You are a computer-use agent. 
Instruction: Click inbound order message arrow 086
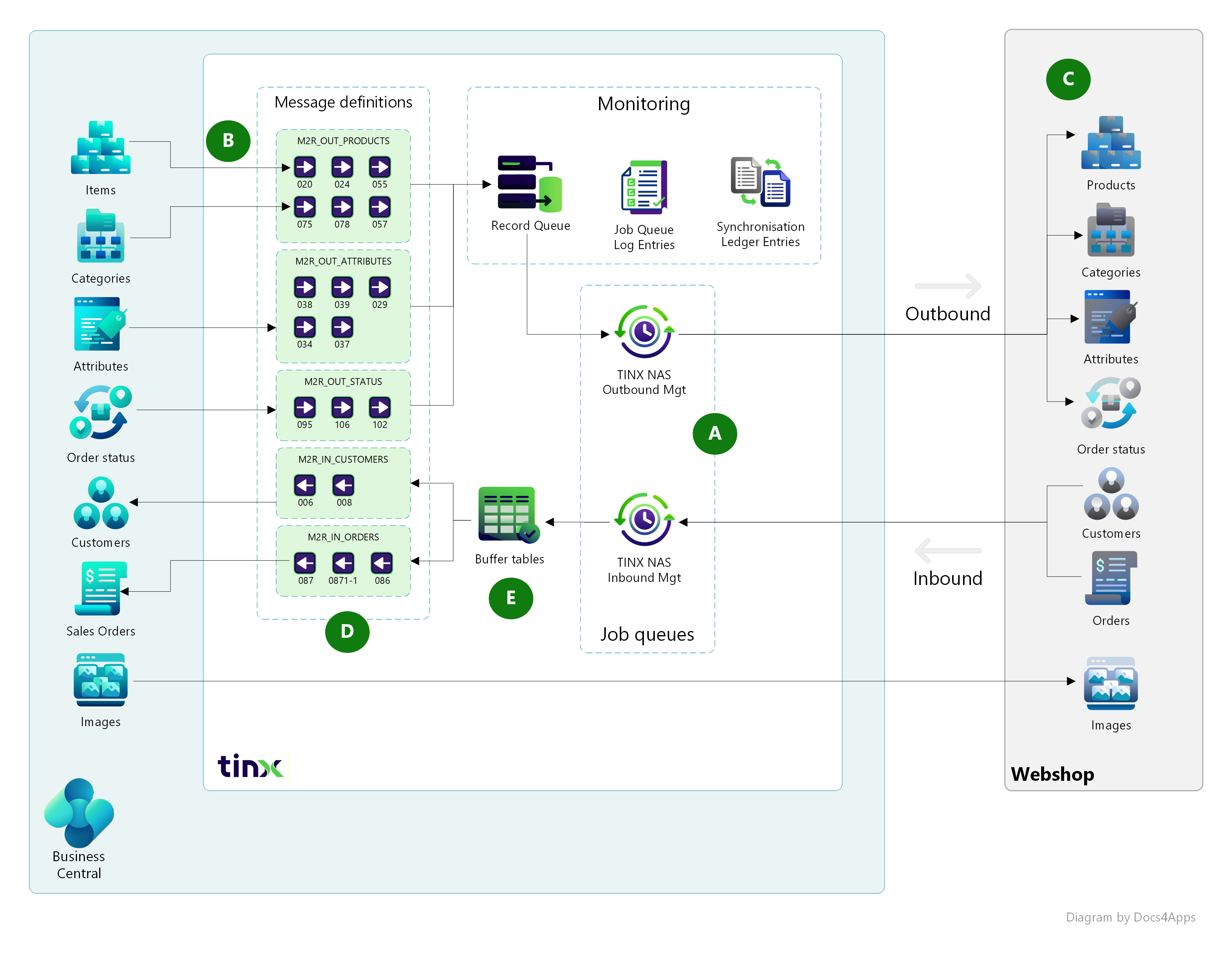pyautogui.click(x=382, y=563)
